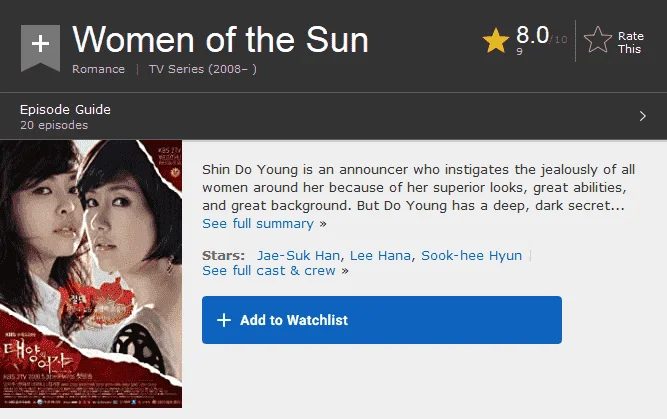The image size is (667, 419).
Task: Open the Women of the Sun poster
Action: click(x=91, y=274)
